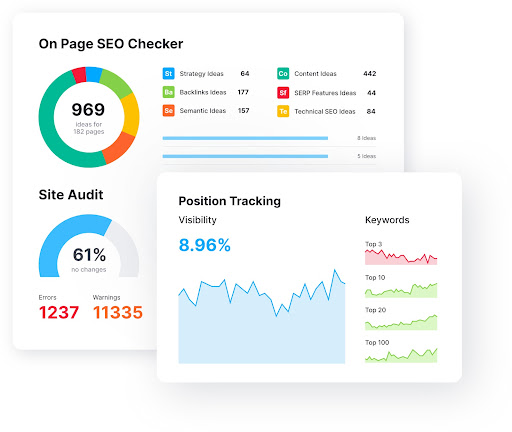Click the Warnings label

coord(106,297)
